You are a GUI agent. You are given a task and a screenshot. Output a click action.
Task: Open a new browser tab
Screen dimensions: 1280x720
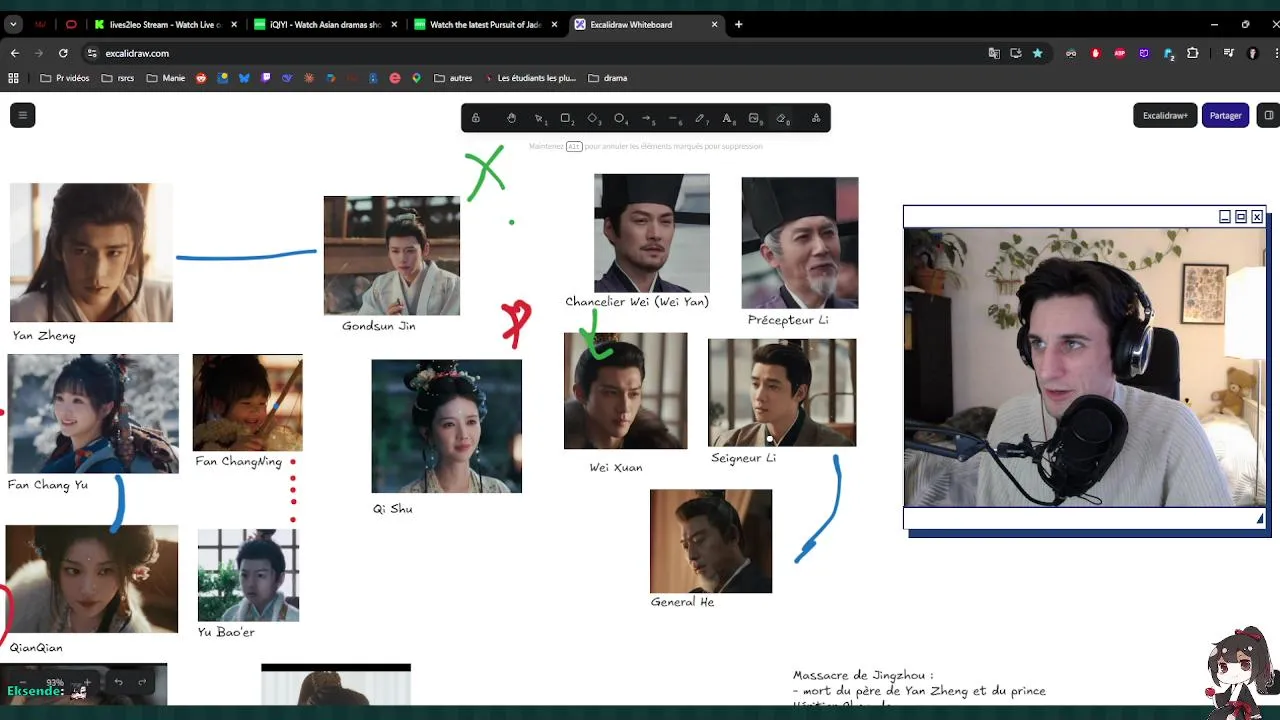click(738, 24)
